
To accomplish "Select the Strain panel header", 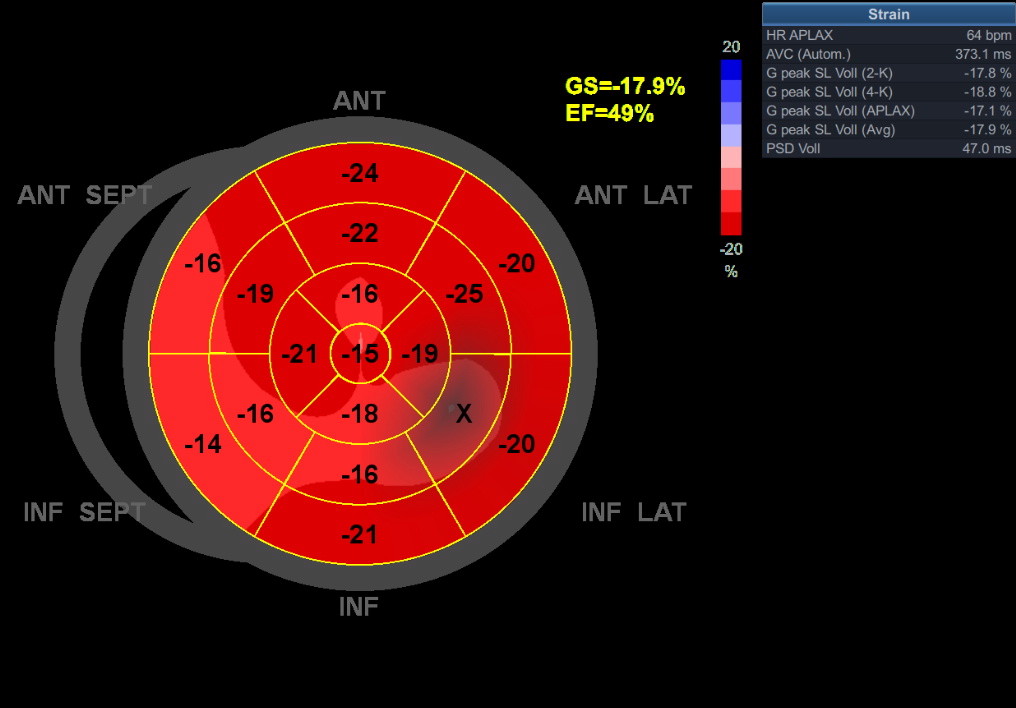I will [889, 14].
